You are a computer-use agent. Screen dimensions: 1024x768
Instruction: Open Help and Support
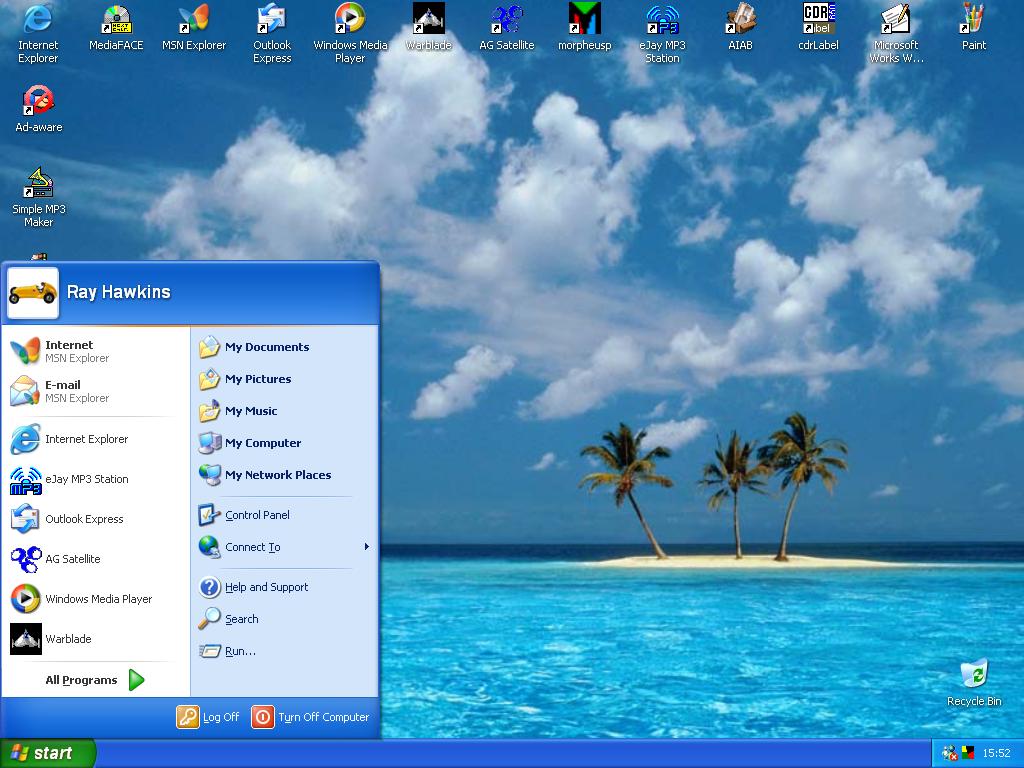point(266,587)
